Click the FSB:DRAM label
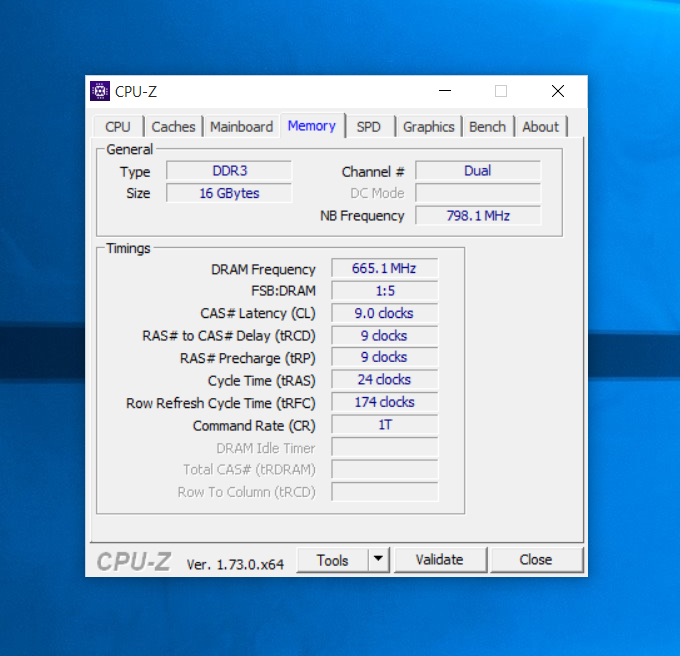This screenshot has width=680, height=656. [284, 291]
